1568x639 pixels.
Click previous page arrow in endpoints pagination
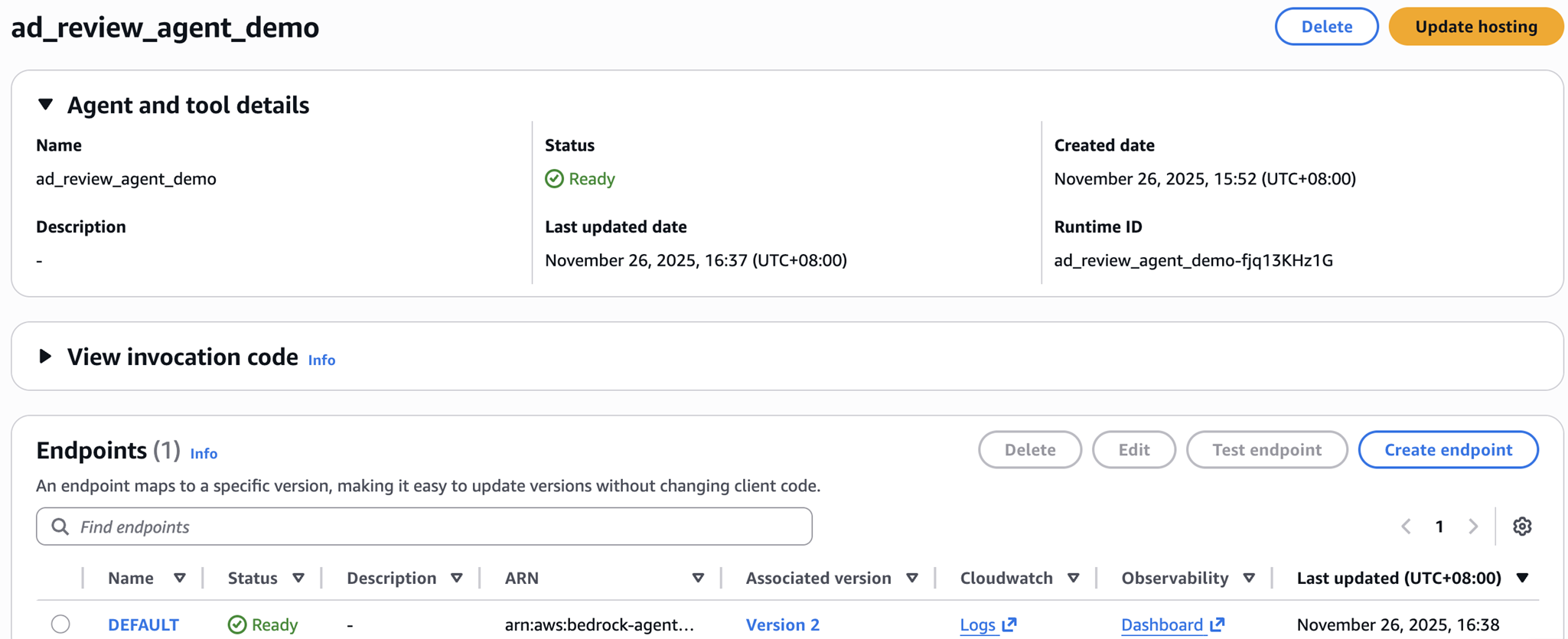1406,527
